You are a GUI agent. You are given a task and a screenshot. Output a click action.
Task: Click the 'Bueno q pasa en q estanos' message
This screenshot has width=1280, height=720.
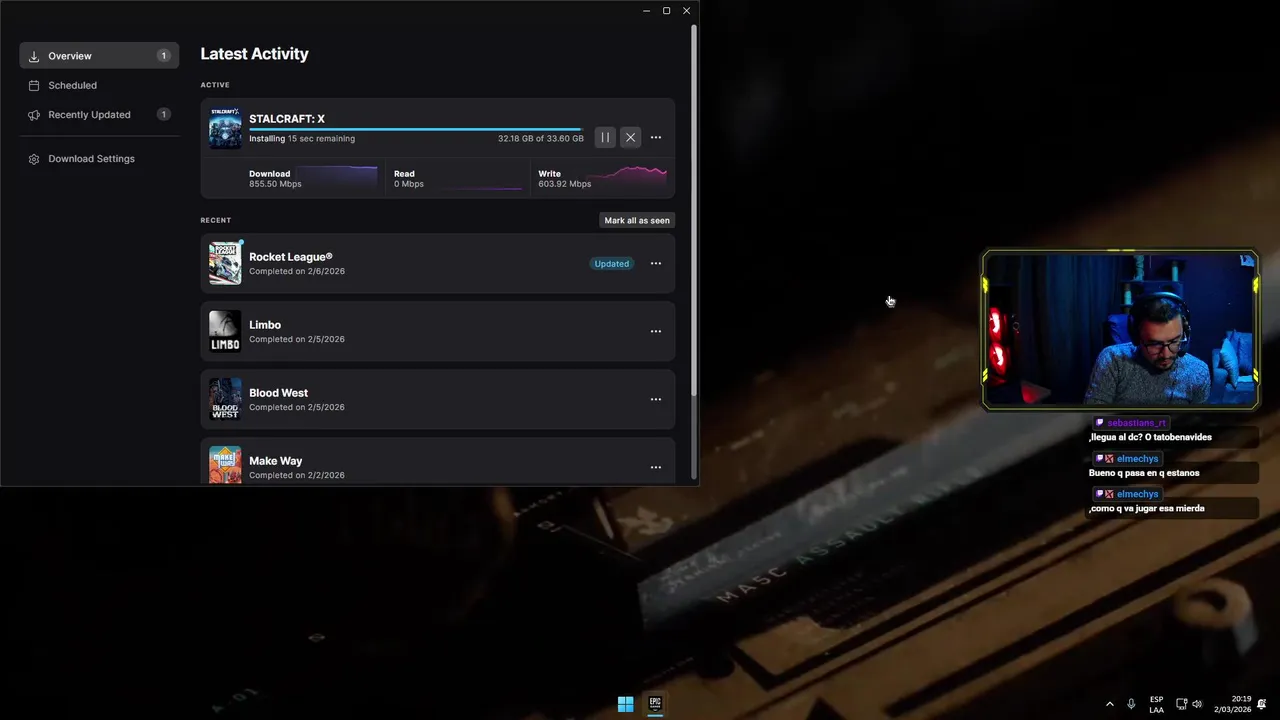[x=1144, y=473]
